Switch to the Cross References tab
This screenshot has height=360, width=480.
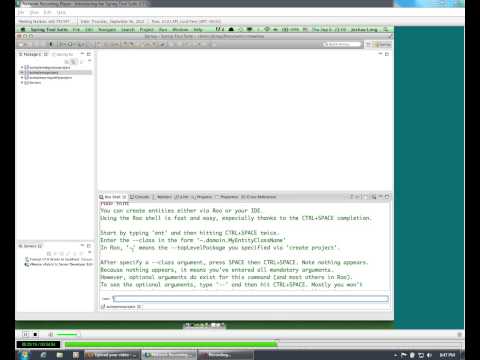258,197
